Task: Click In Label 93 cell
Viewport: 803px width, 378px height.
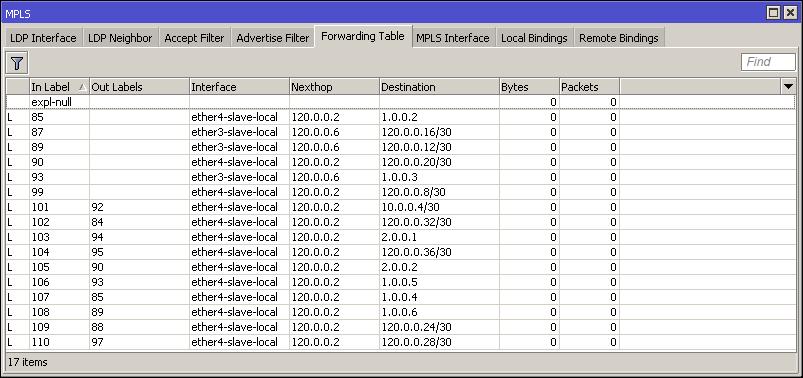Action: 59,177
